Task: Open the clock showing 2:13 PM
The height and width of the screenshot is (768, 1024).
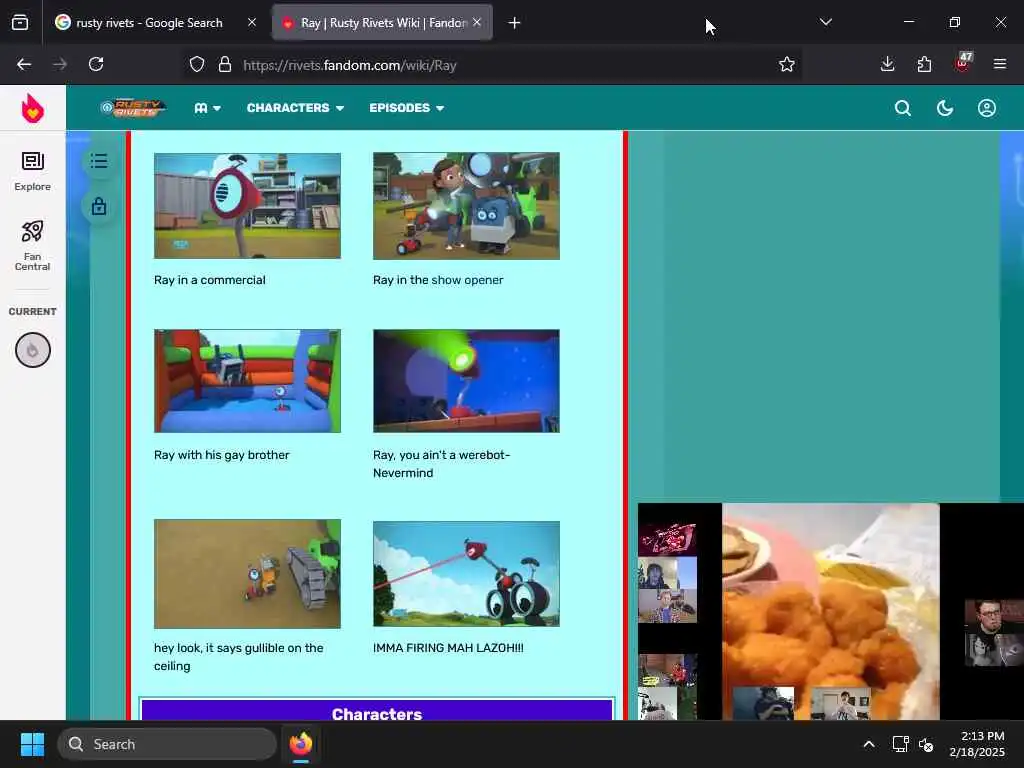Action: coord(977,744)
